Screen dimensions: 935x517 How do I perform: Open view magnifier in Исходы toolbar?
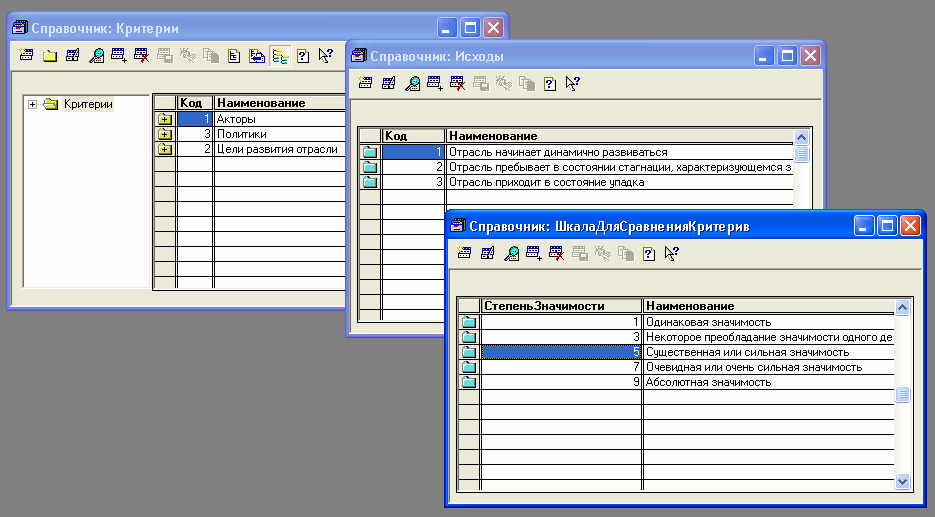pyautogui.click(x=412, y=83)
